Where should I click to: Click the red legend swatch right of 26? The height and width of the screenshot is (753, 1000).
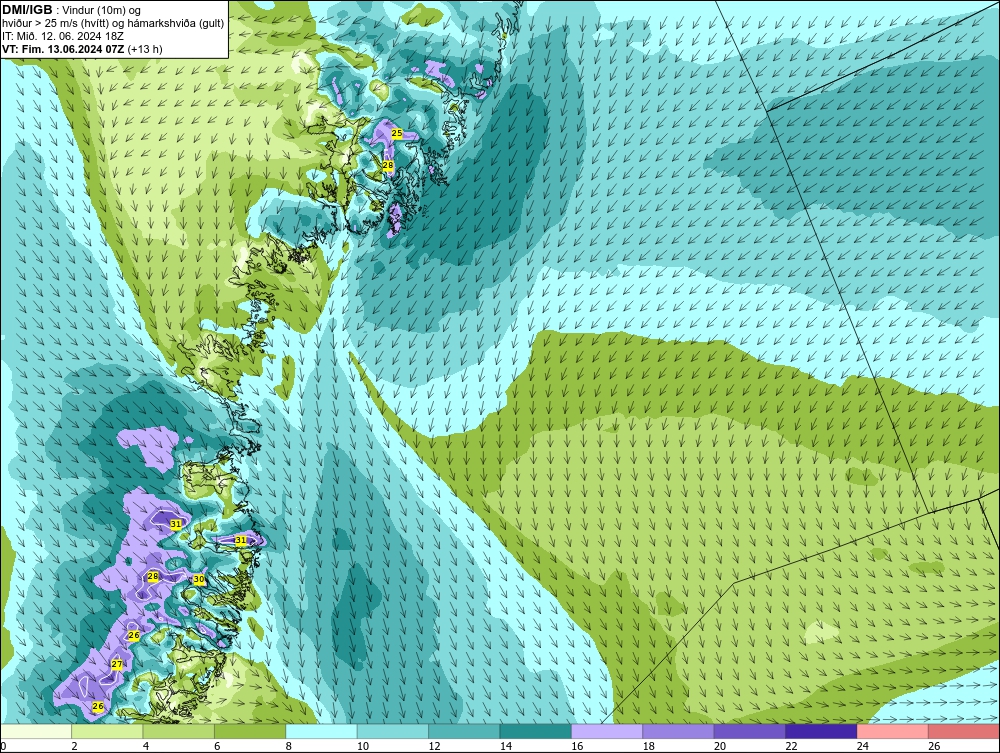(964, 731)
